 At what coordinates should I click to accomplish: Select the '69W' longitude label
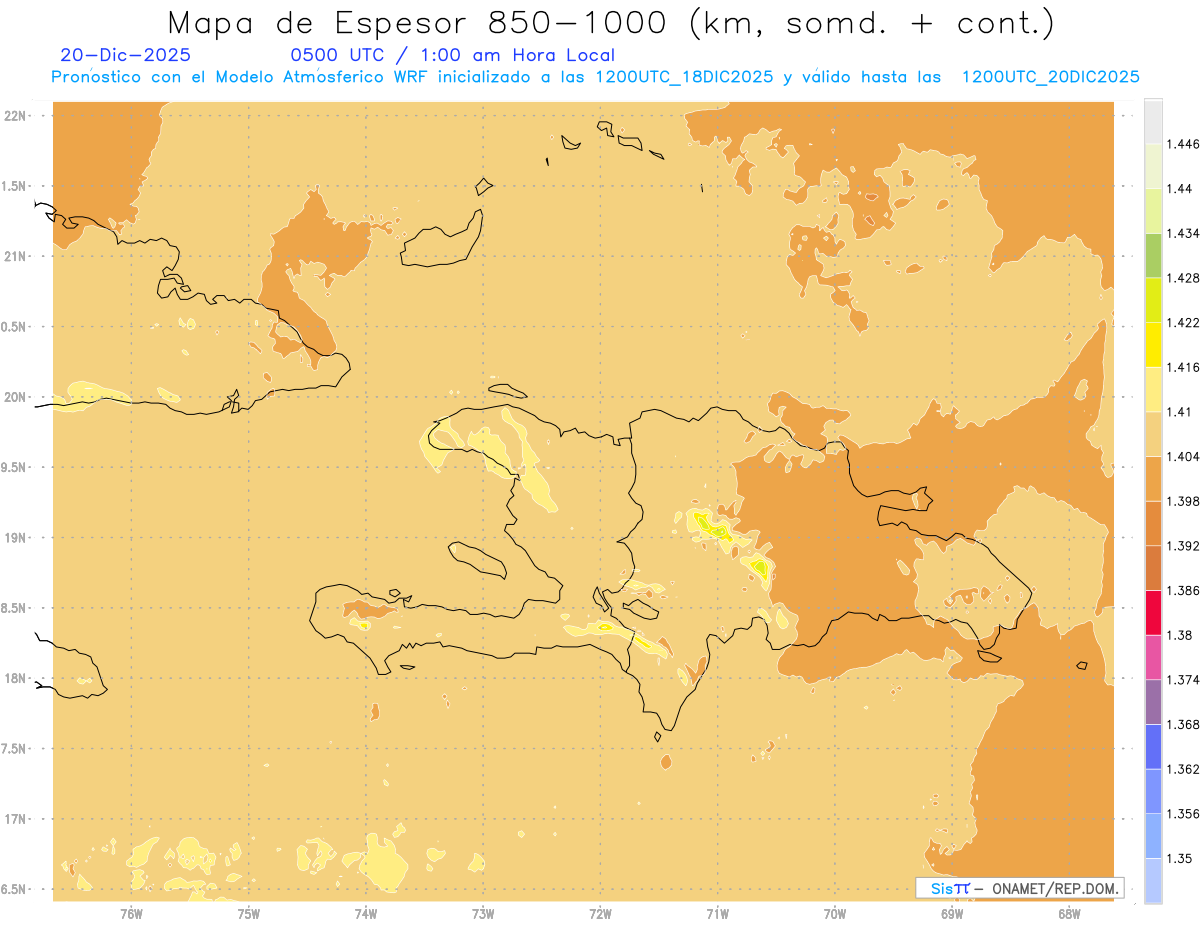coord(952,914)
